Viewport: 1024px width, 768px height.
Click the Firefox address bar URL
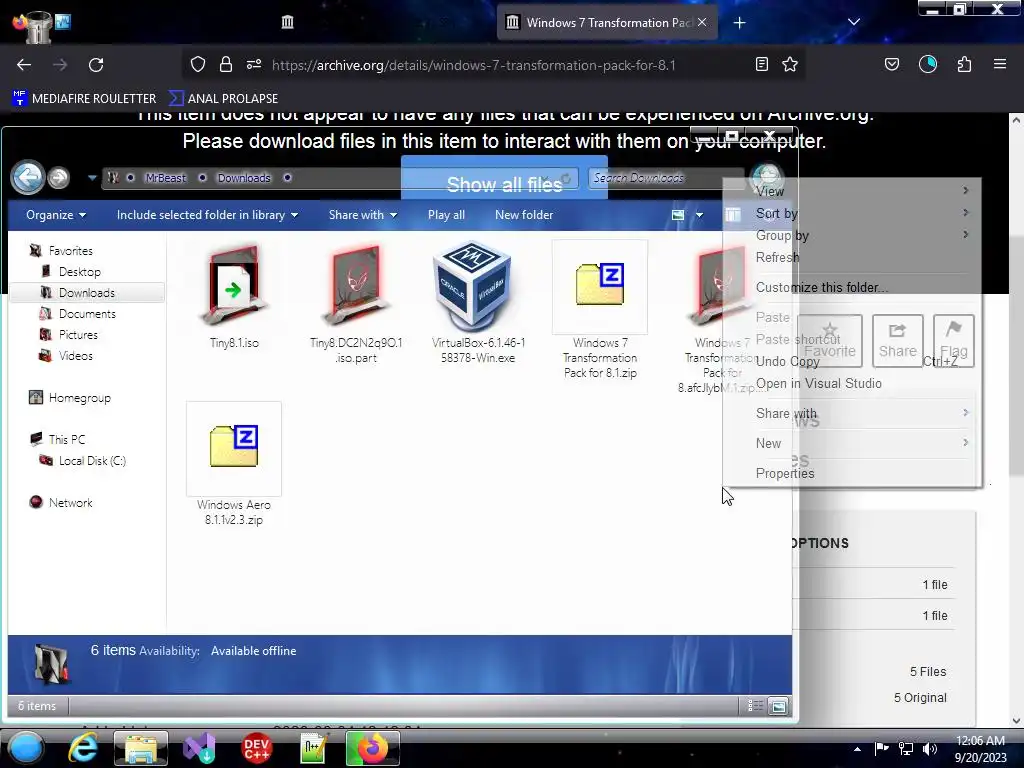[473, 65]
